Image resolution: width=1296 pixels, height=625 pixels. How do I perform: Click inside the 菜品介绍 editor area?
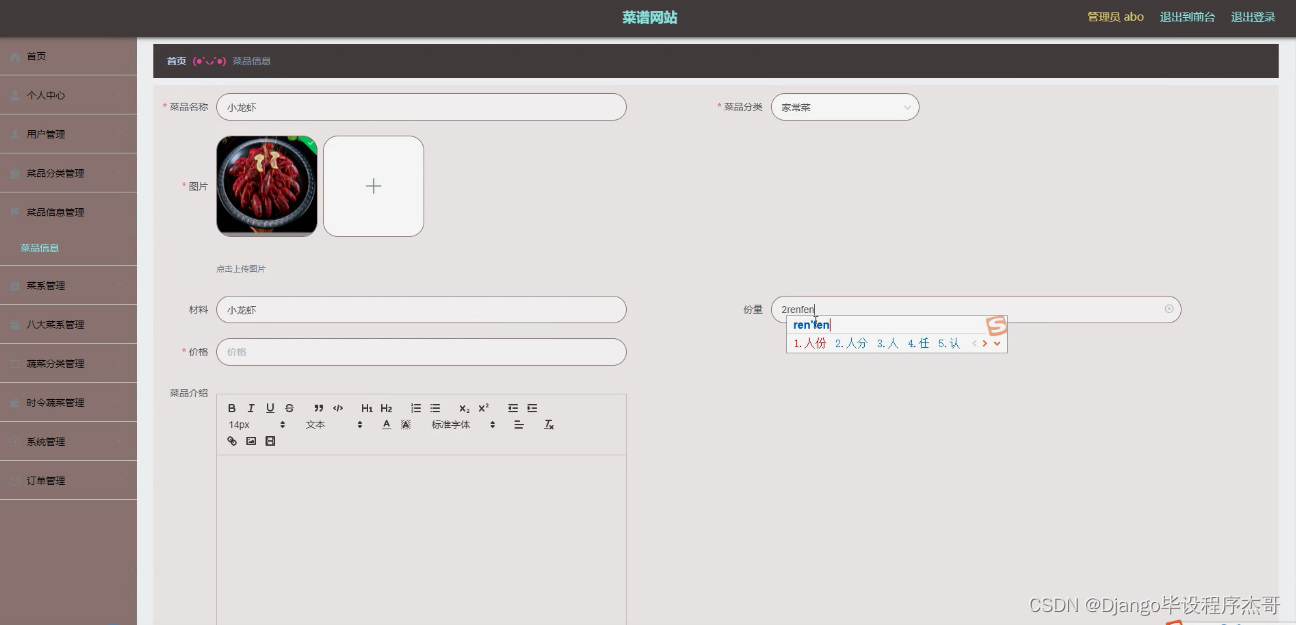click(421, 540)
